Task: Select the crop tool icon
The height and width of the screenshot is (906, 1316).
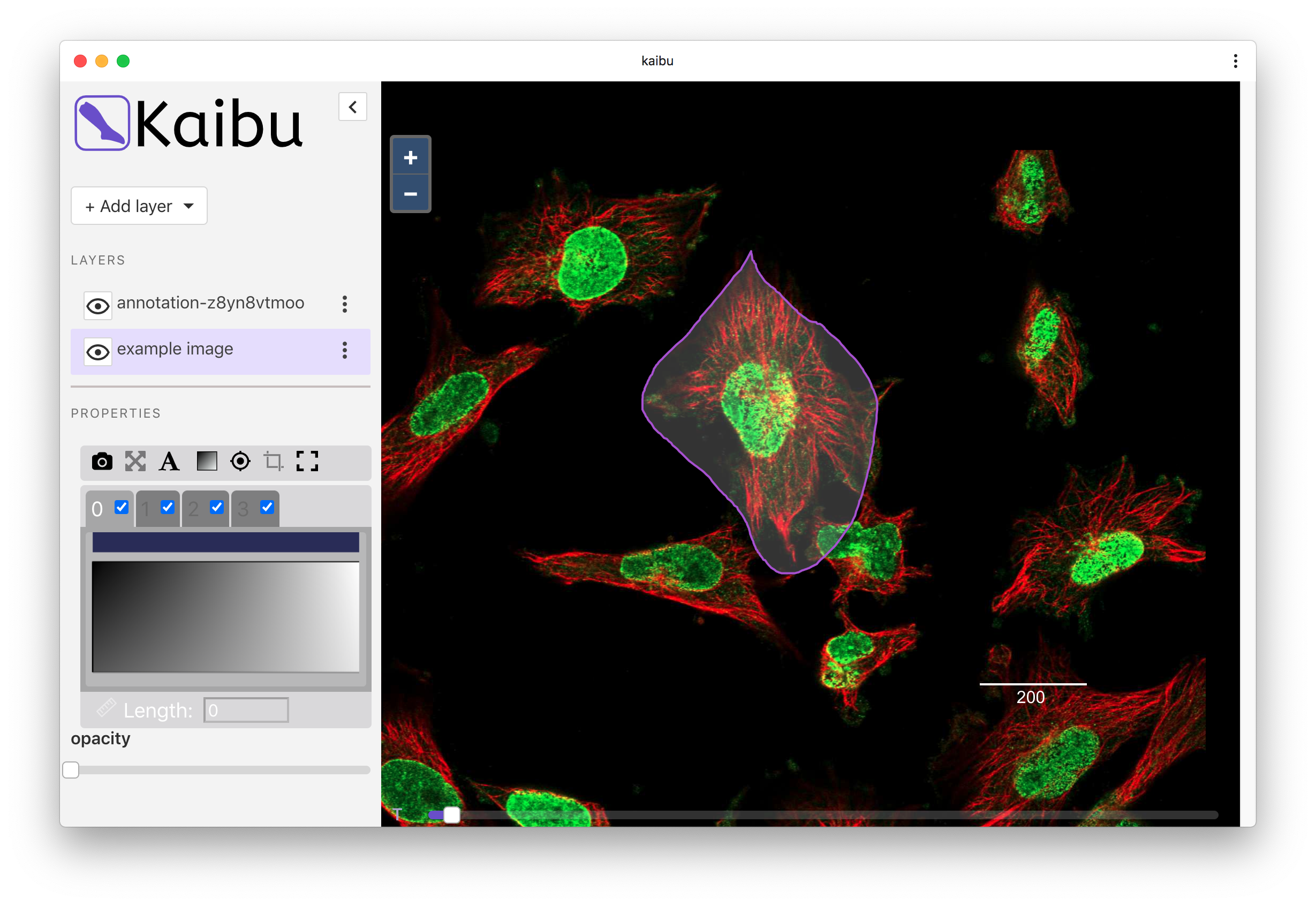Action: pyautogui.click(x=274, y=462)
